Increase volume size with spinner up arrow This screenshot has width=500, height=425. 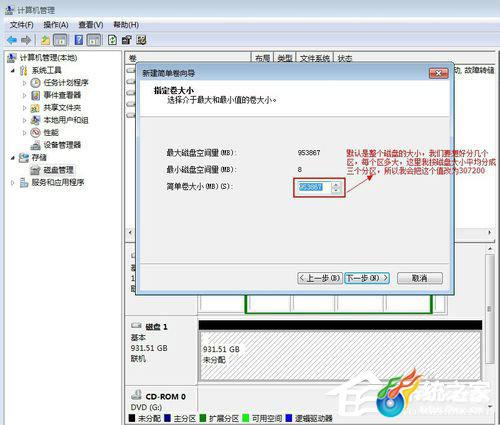coord(336,185)
